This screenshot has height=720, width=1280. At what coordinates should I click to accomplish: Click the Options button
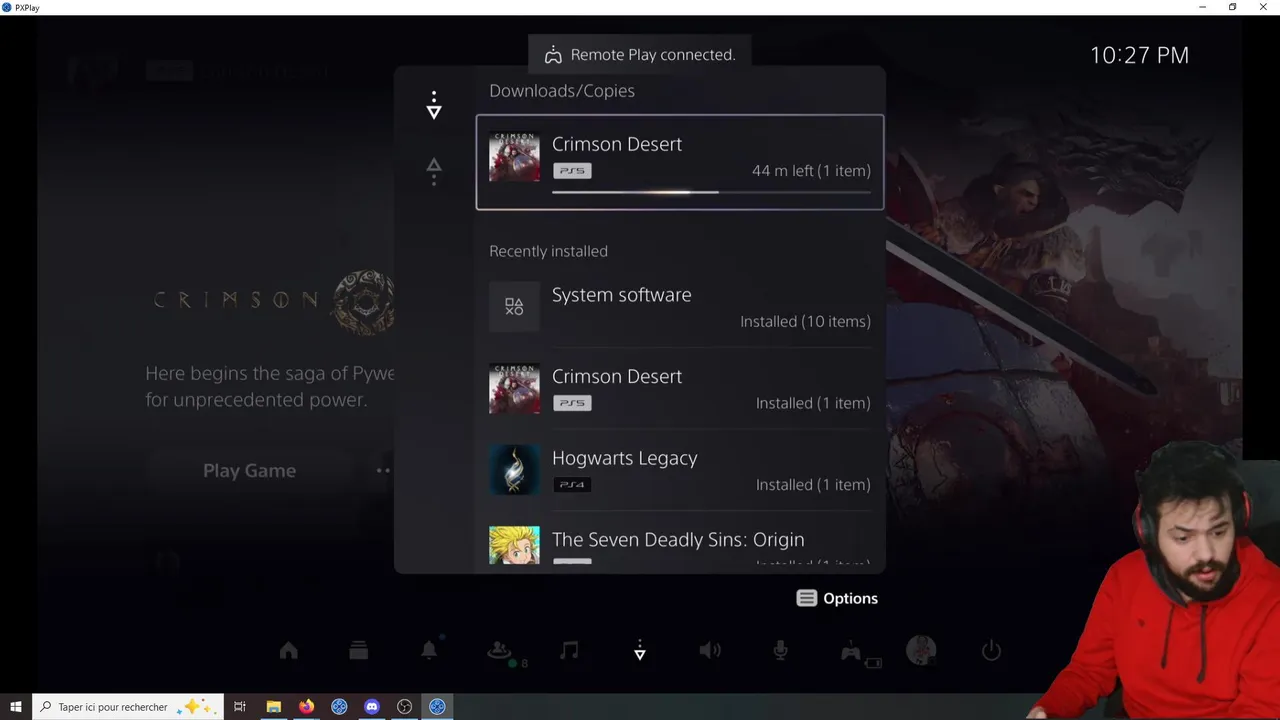tap(837, 598)
